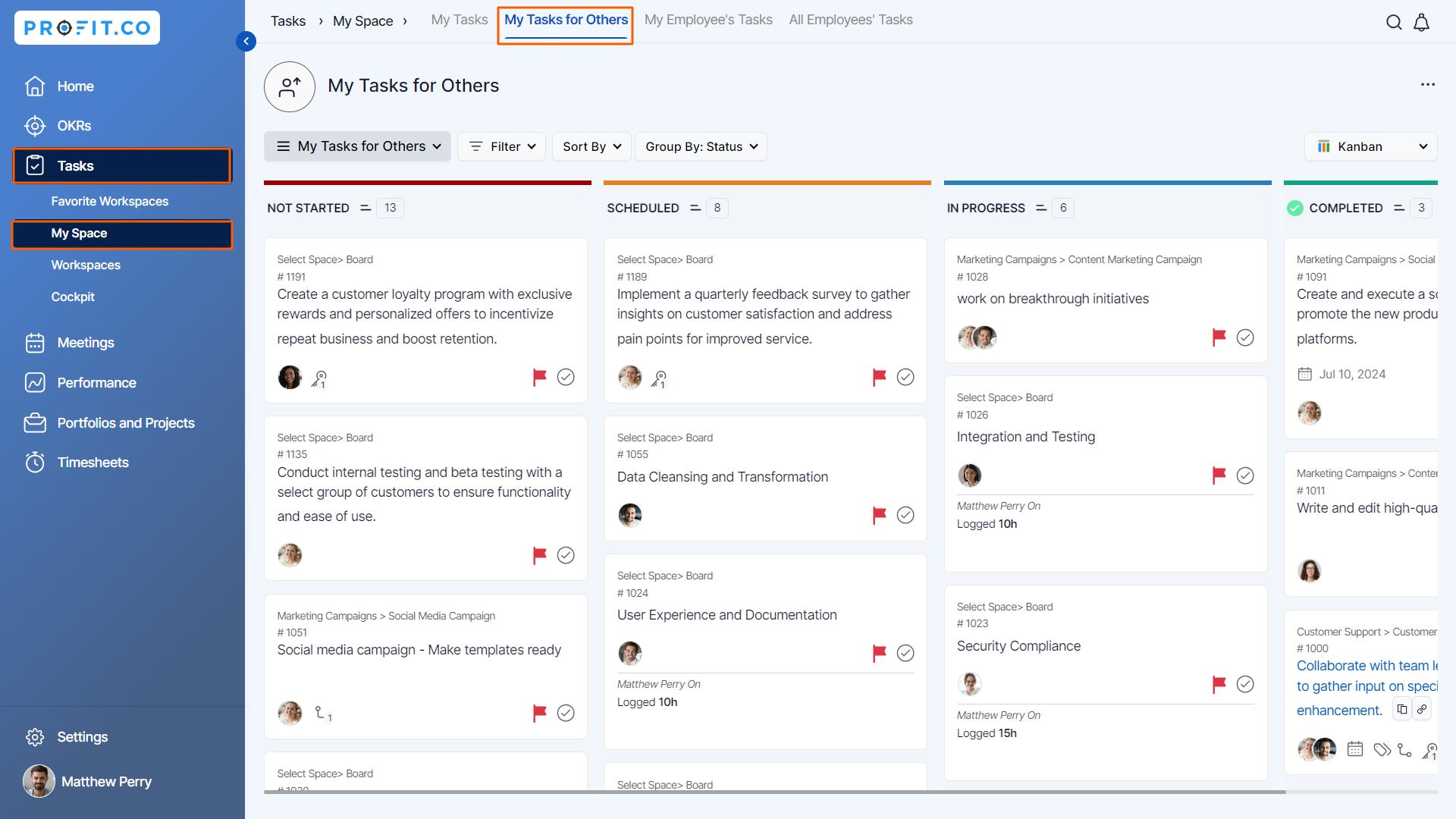The height and width of the screenshot is (819, 1456).
Task: Open the three-dot page options menu
Action: tap(1428, 85)
